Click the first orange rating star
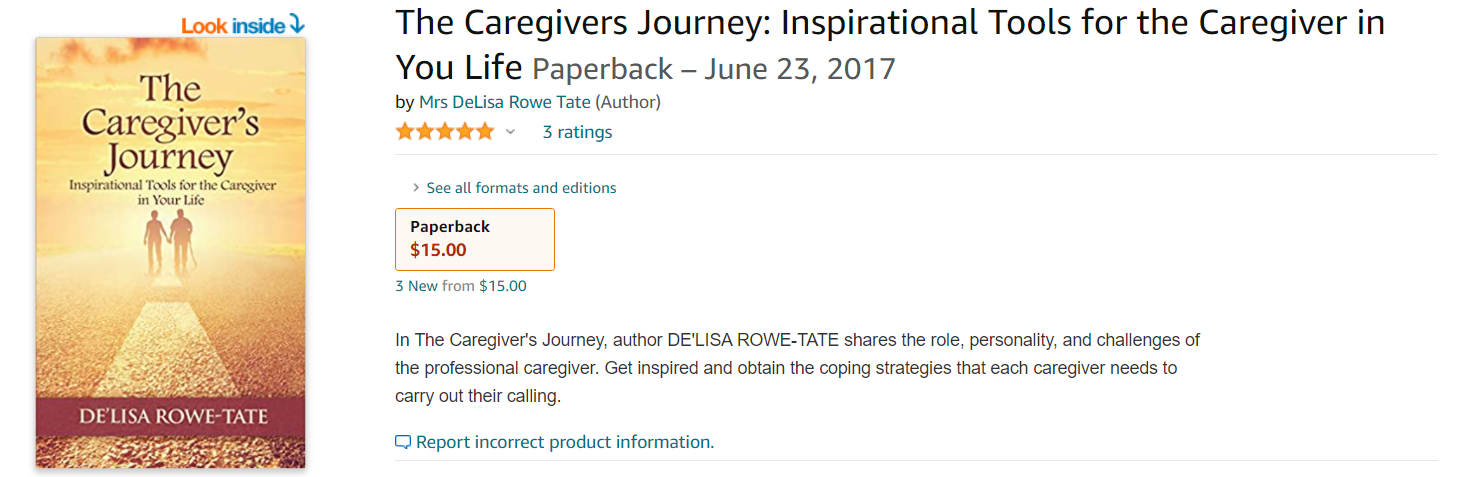 (405, 132)
